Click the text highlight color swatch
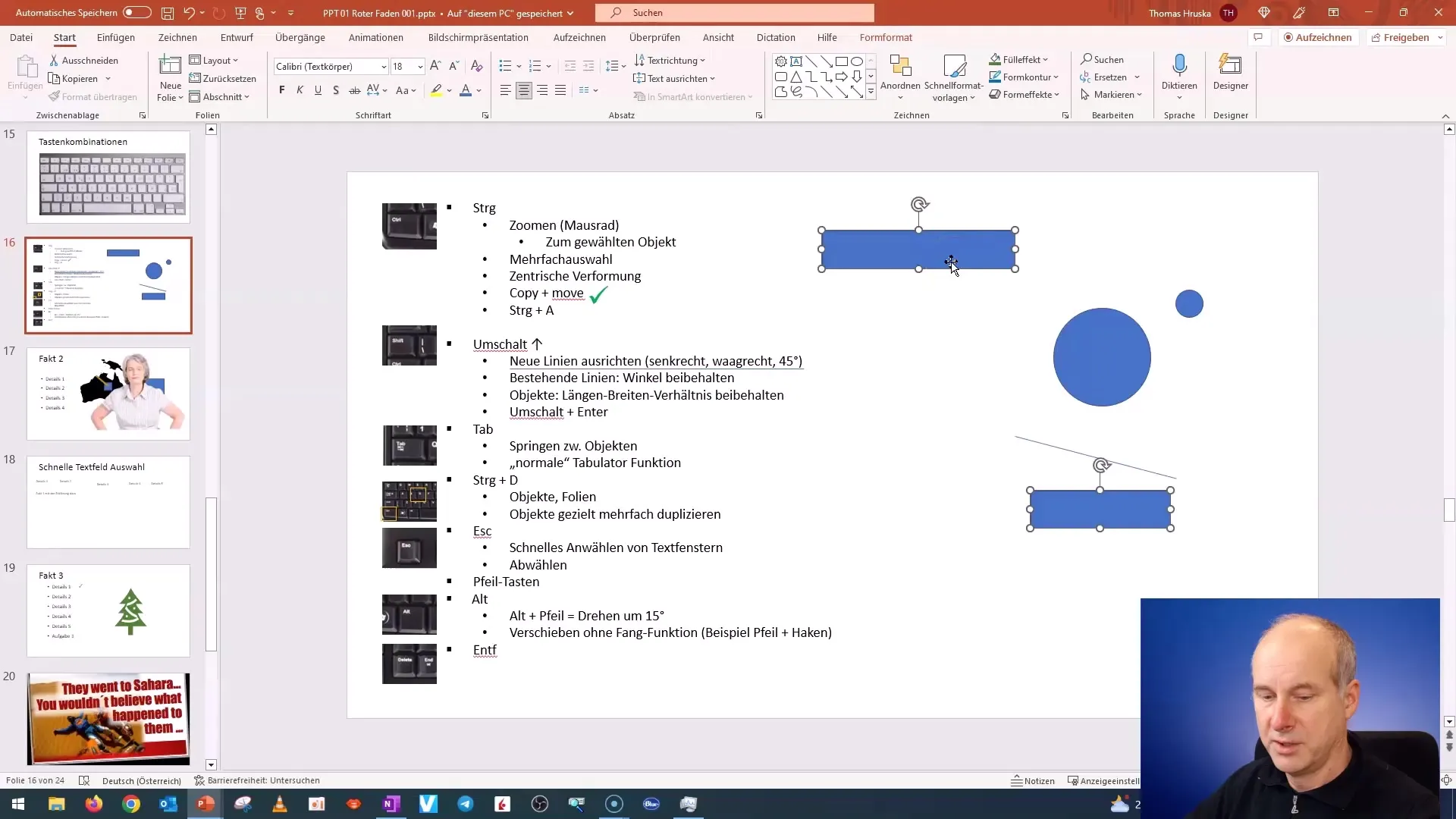 tap(436, 95)
